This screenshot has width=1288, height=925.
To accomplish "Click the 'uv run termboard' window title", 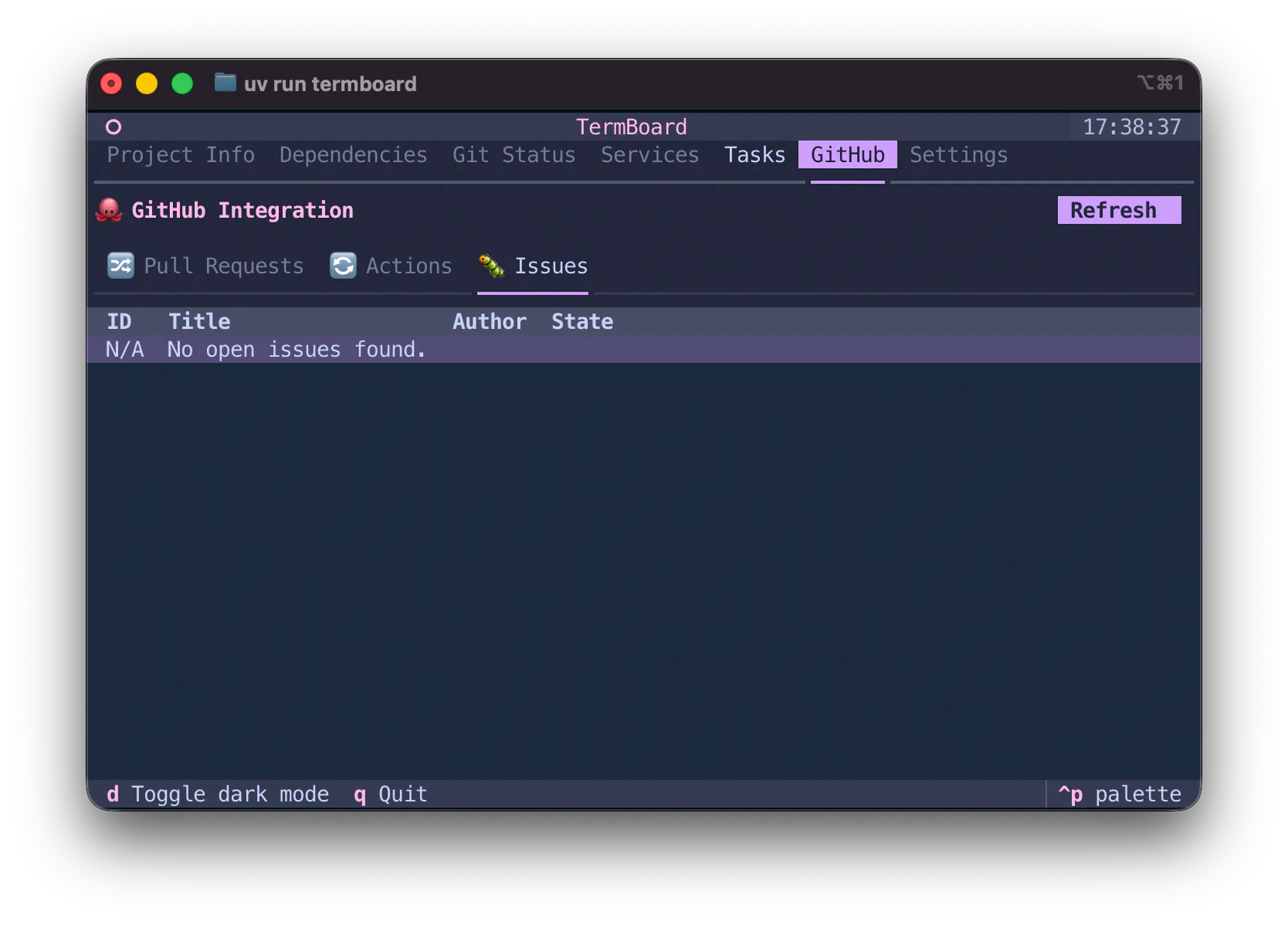I will pos(330,83).
